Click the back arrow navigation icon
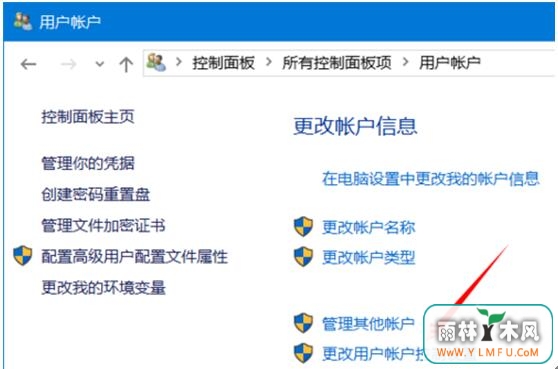The height and width of the screenshot is (369, 558). point(28,64)
